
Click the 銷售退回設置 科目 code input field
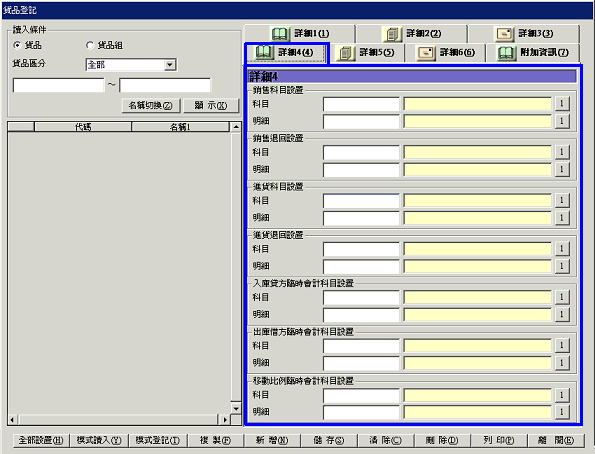(361, 152)
